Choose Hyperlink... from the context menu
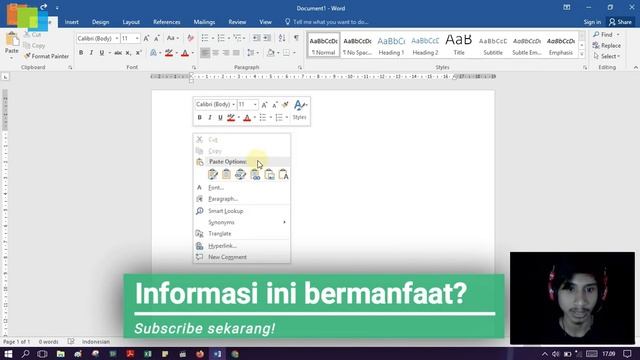Screen dimensions: 640x360 [x=242, y=246]
